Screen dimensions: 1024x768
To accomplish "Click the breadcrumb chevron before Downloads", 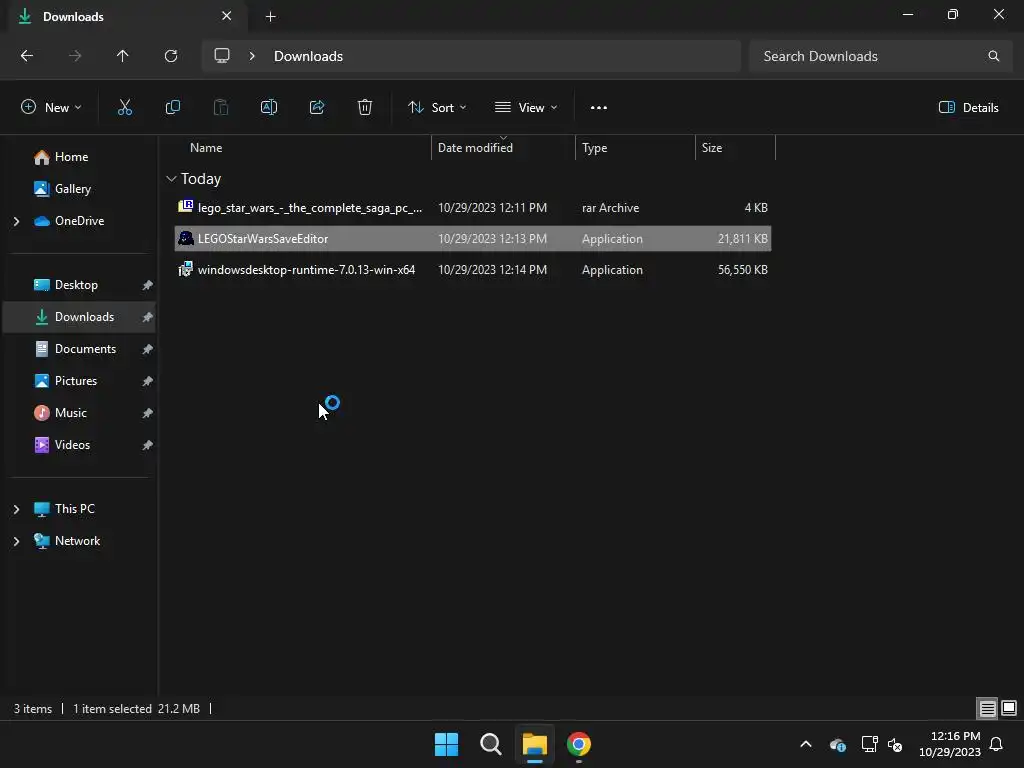I will tap(252, 56).
